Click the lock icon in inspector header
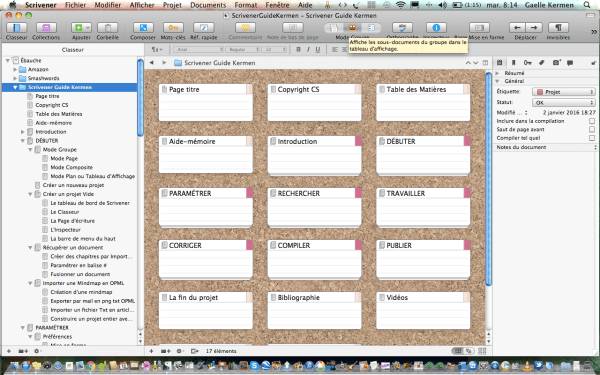The width and height of the screenshot is (600, 375). [593, 63]
